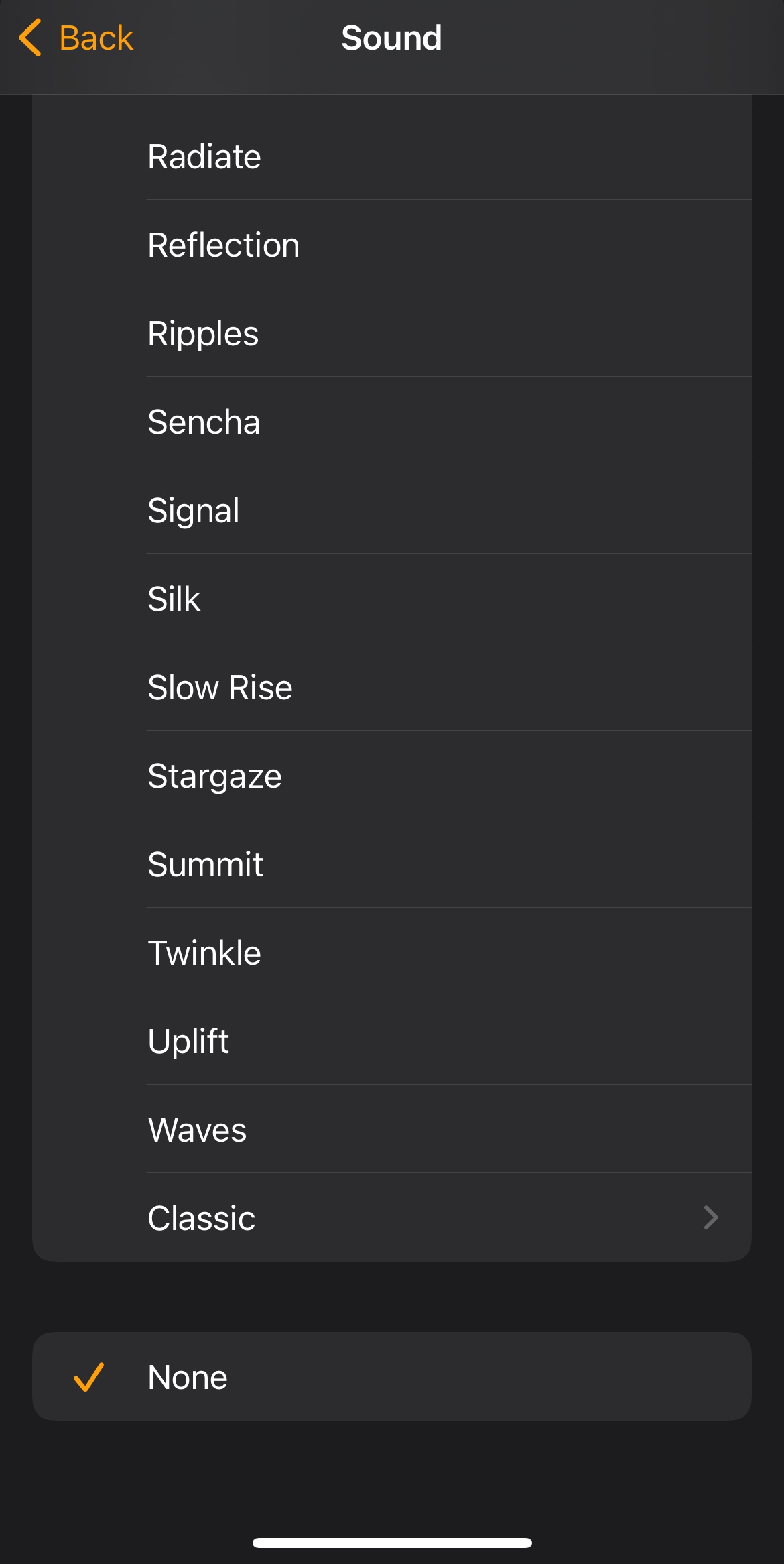Tap the orange checkmark beside None
Image resolution: width=784 pixels, height=1564 pixels.
point(88,1377)
